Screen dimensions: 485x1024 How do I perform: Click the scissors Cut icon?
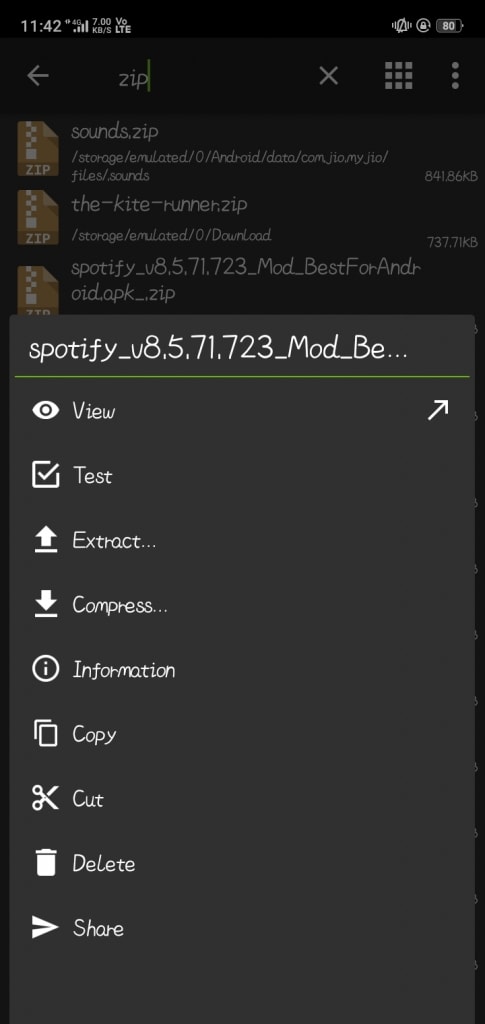tap(45, 799)
